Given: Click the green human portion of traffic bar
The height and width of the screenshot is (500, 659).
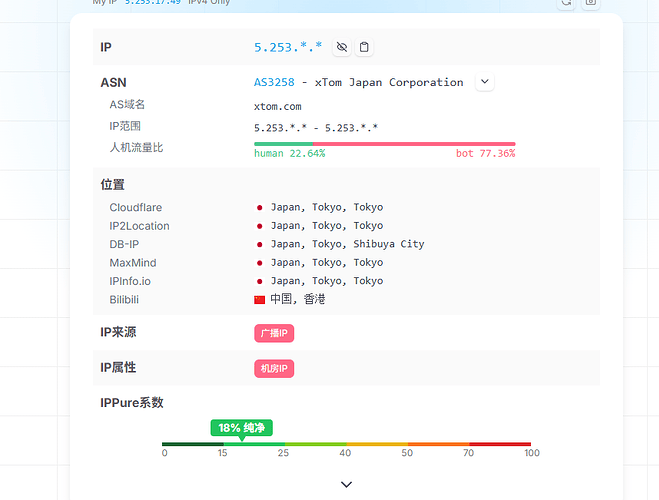Looking at the screenshot, I should click(x=284, y=144).
